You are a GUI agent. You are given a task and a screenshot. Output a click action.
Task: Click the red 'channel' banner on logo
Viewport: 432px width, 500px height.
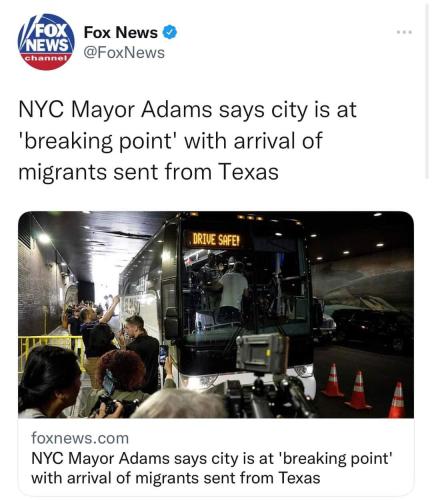[x=46, y=58]
